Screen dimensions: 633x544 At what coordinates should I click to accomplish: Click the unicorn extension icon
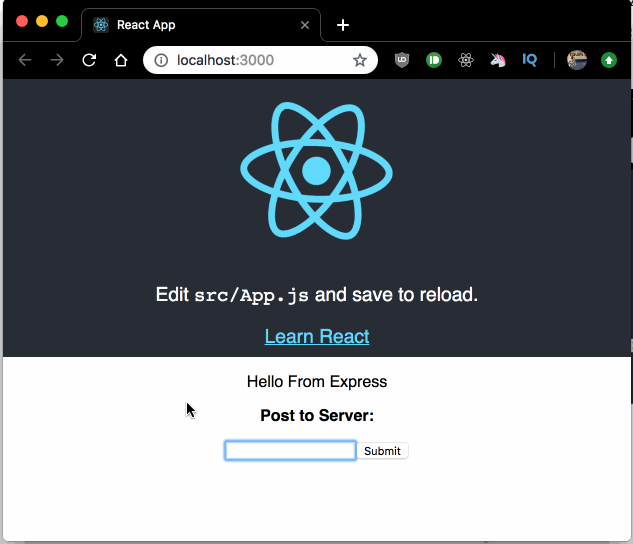[x=498, y=60]
